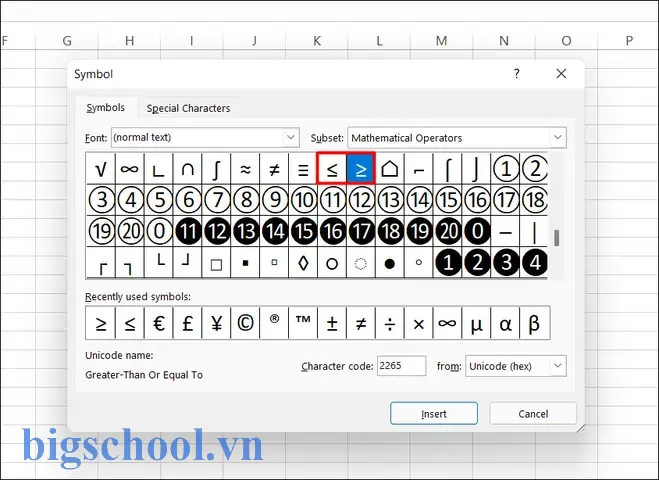659x480 pixels.
Task: Pick the recently used plus-minus ± symbol
Action: [x=332, y=323]
